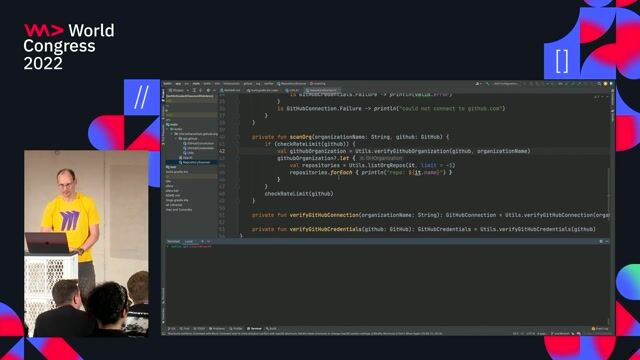Collapse the kotlin source folder in project tree

point(168,129)
